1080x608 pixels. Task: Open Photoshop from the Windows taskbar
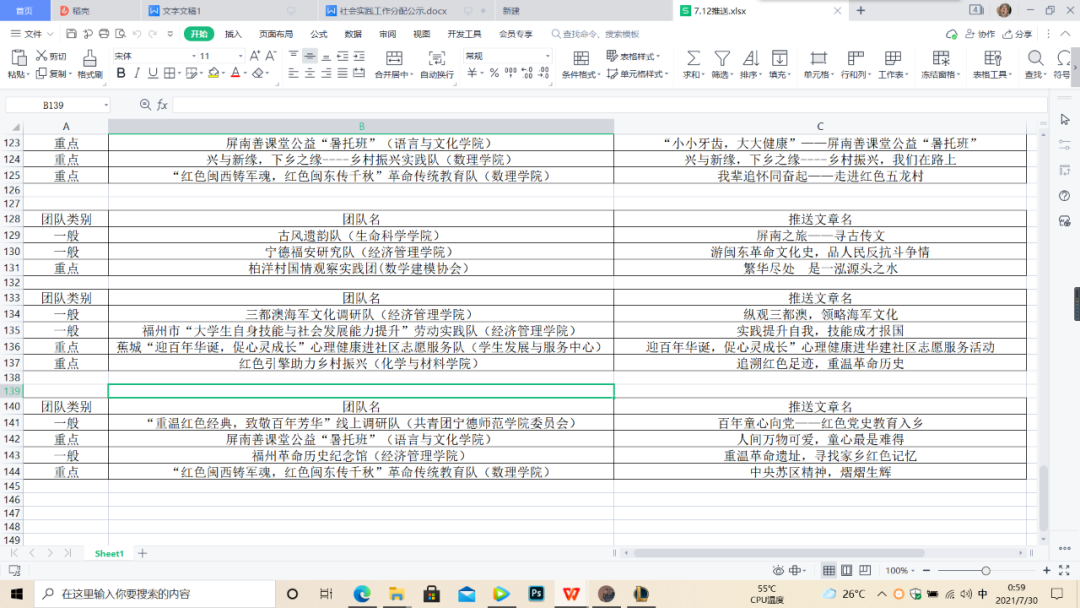coord(535,594)
